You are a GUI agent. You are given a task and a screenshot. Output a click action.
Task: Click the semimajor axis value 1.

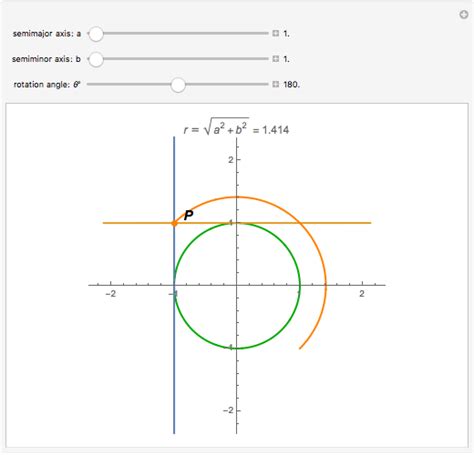[x=286, y=34]
